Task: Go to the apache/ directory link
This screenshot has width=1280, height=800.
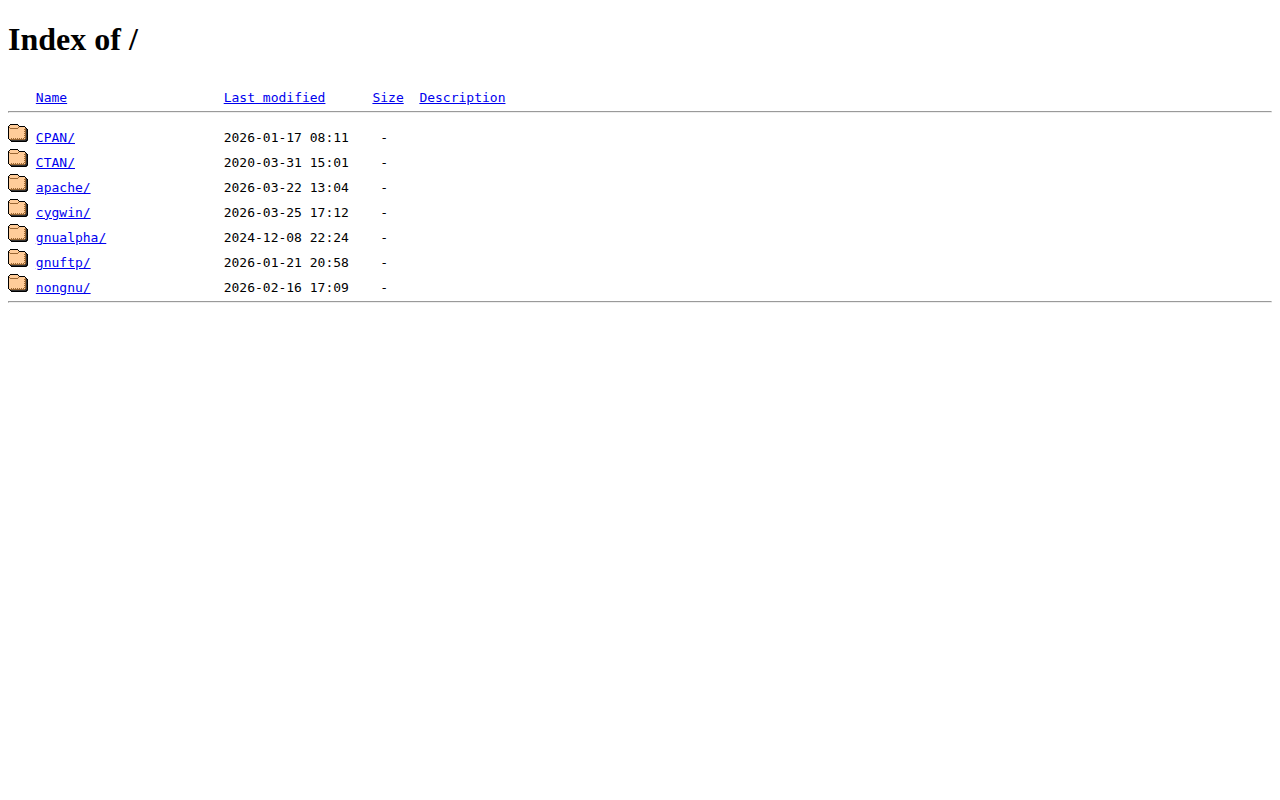Action: [x=63, y=188]
